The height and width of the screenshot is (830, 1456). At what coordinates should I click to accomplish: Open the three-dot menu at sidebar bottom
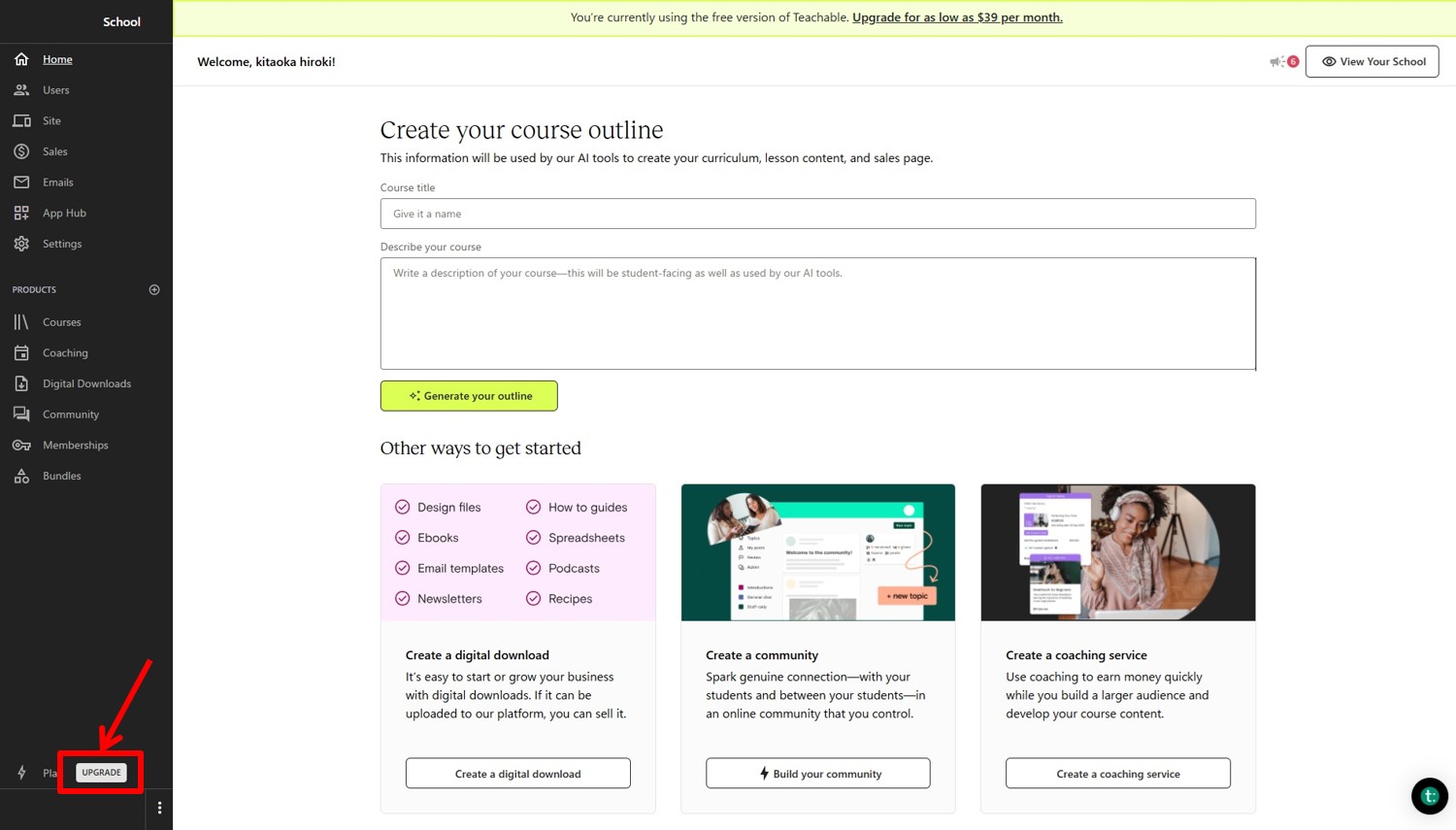[159, 808]
